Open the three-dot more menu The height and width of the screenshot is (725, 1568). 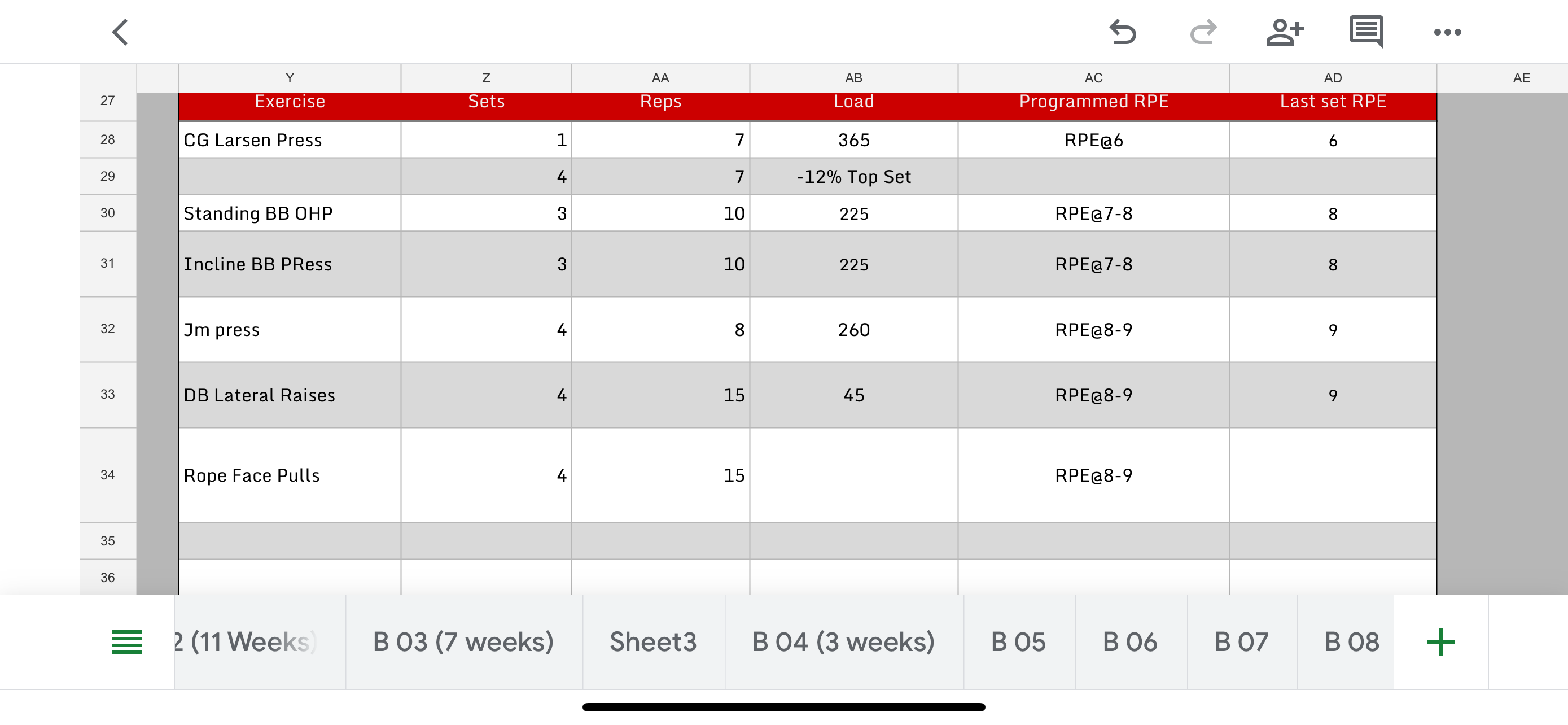(1447, 32)
